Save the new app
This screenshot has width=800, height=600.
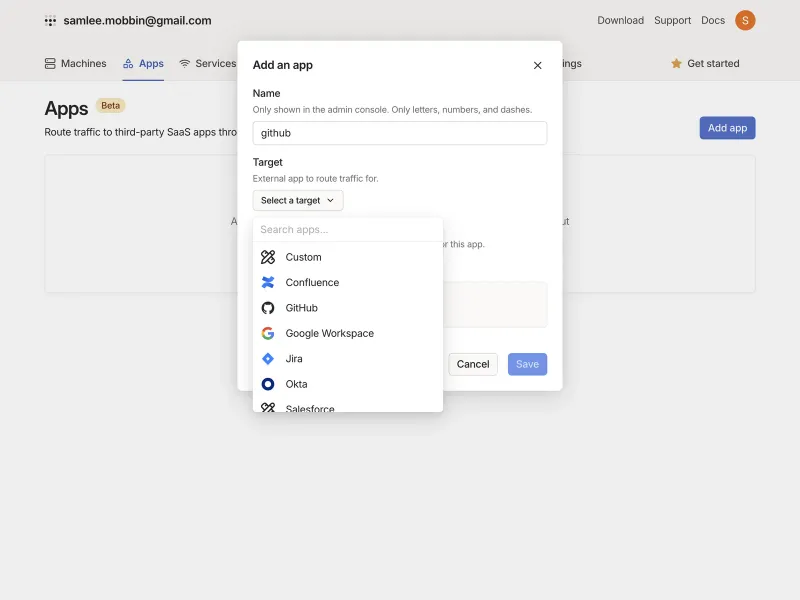[x=528, y=364]
